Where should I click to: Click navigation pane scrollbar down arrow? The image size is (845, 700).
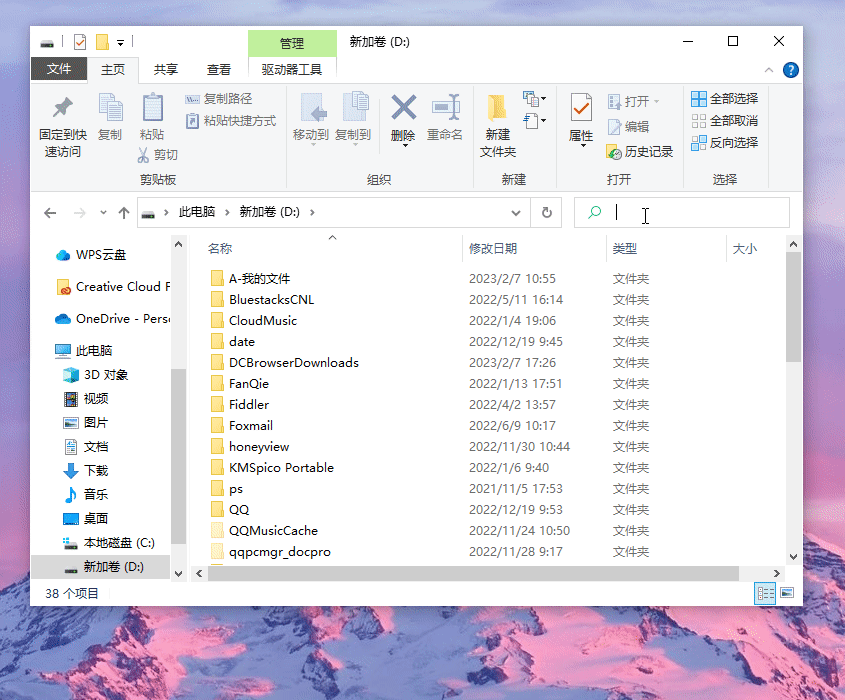178,573
